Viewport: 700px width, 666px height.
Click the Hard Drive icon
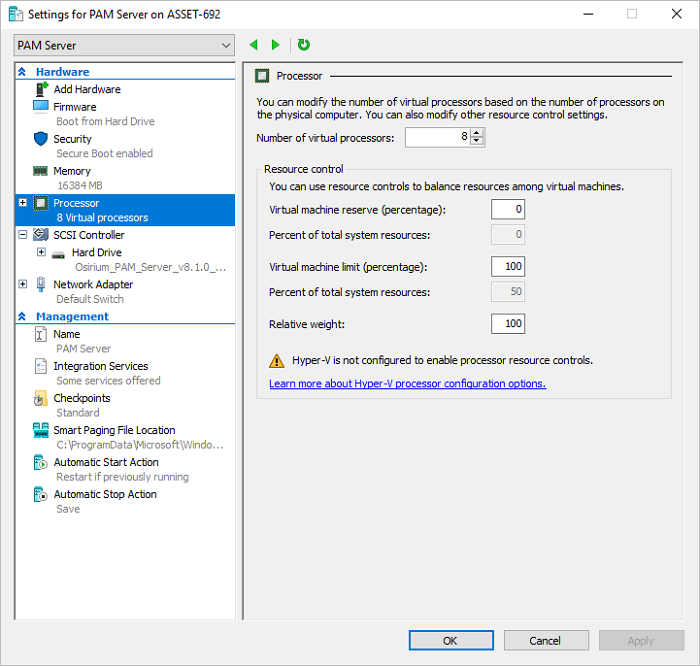(x=58, y=254)
